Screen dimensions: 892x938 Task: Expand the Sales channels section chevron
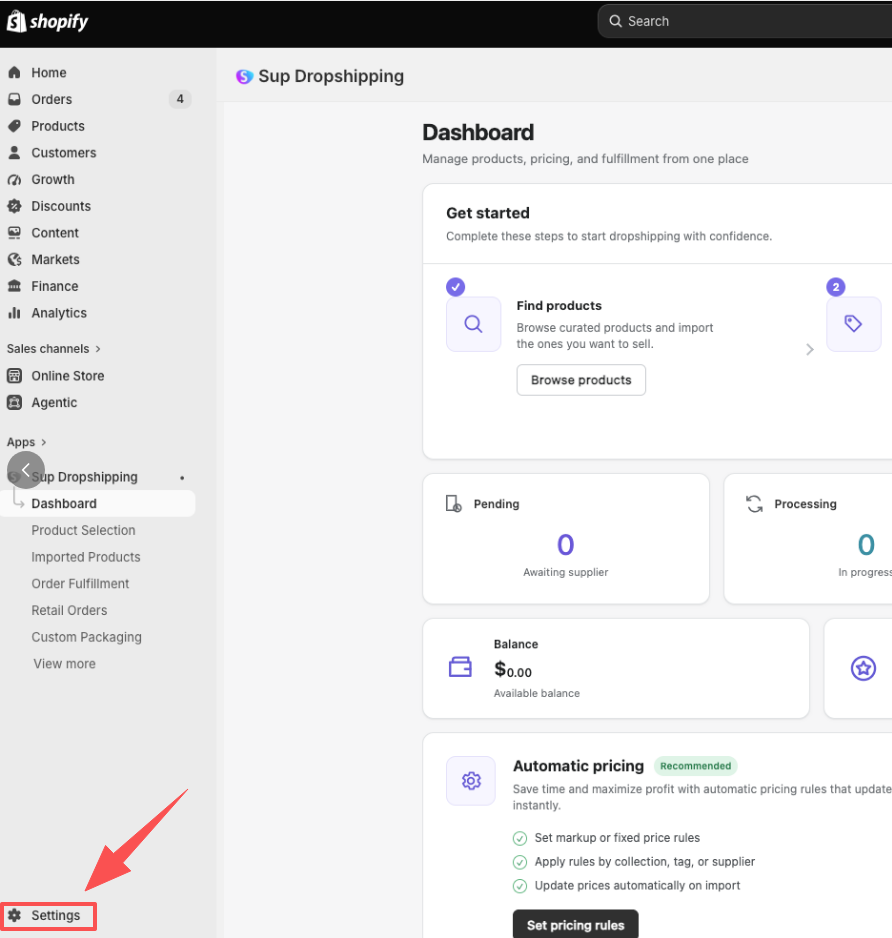pyautogui.click(x=98, y=349)
